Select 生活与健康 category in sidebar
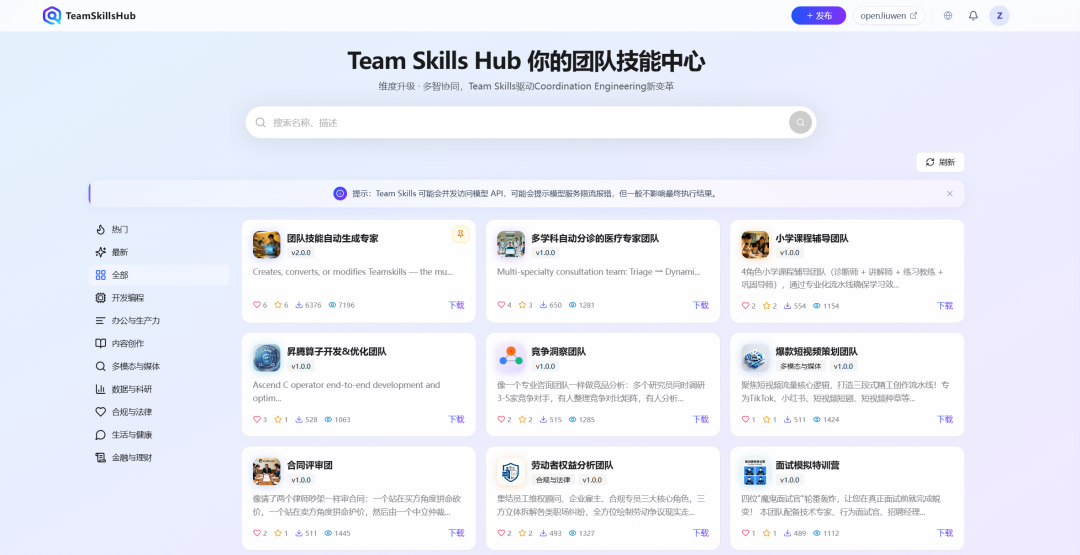1080x555 pixels. point(159,434)
